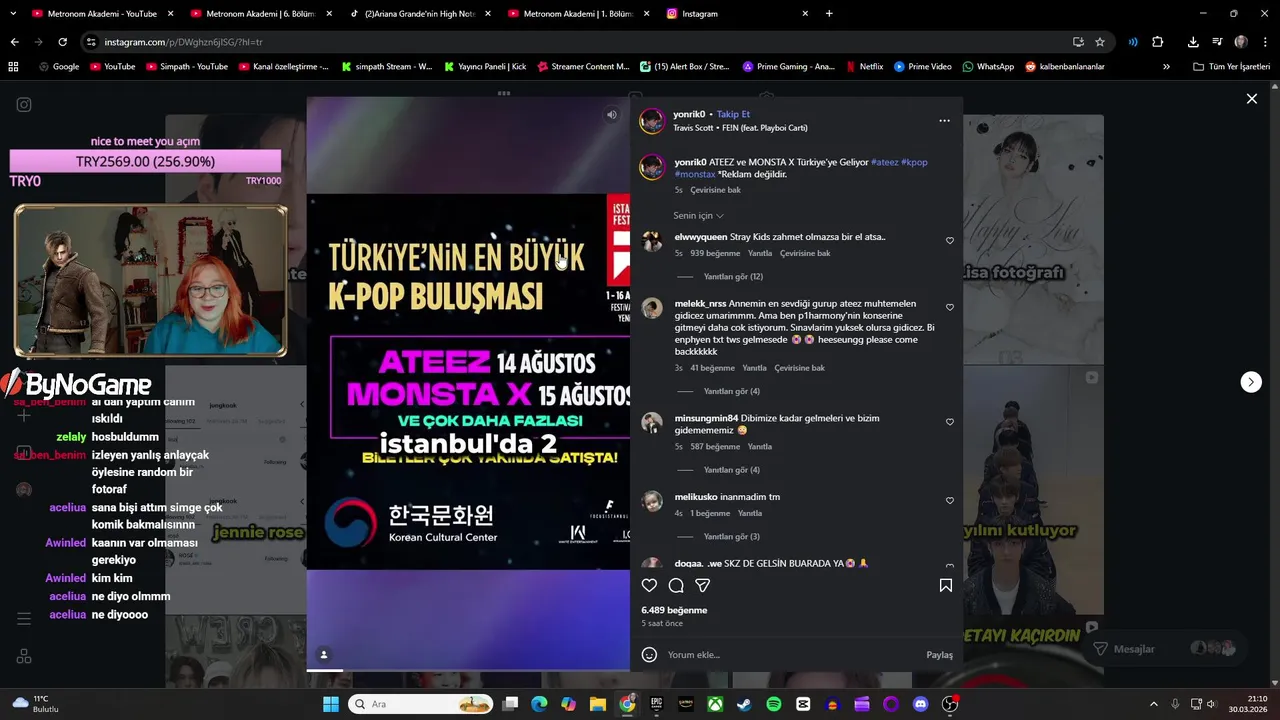The width and height of the screenshot is (1280, 720).
Task: Like elwwyqueen's comment
Action: tap(950, 241)
